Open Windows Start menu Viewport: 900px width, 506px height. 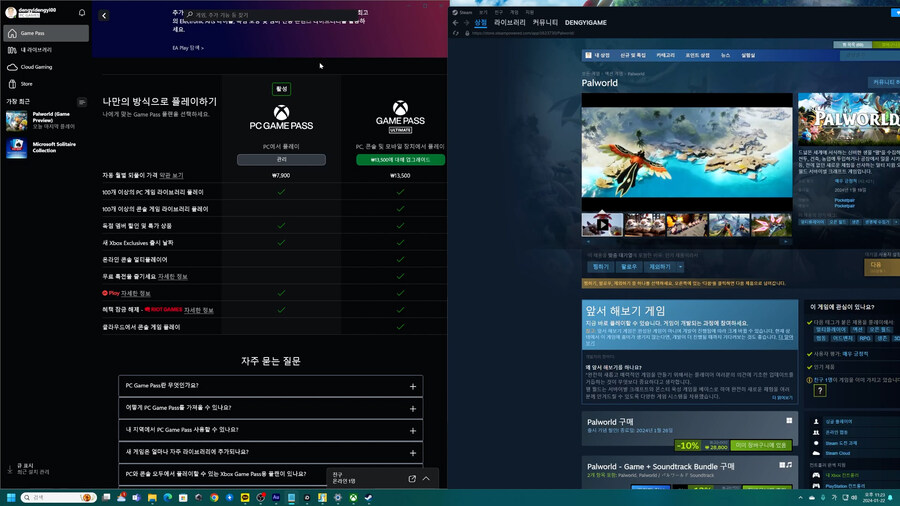coord(11,497)
